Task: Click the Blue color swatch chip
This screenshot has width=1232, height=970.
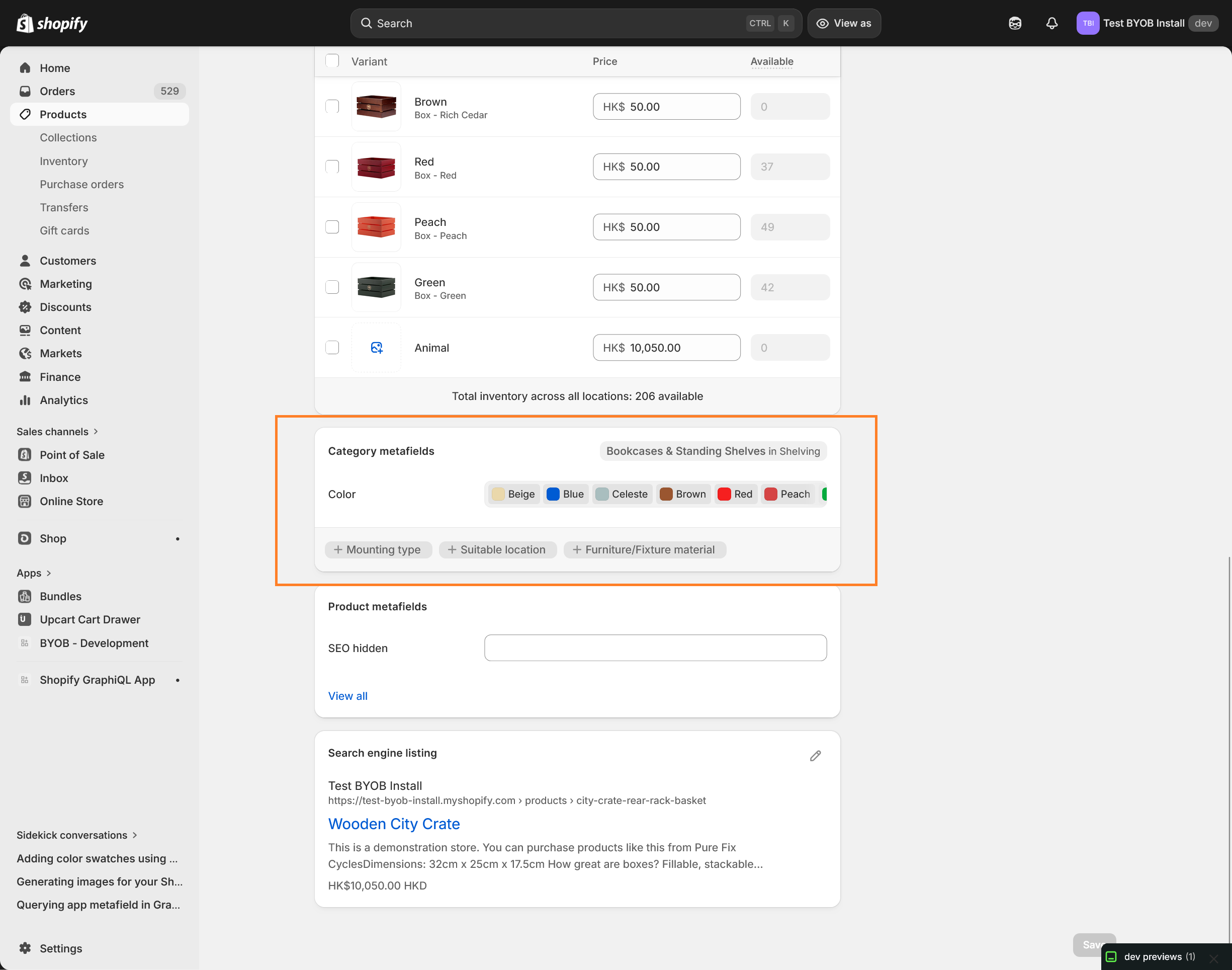Action: [x=565, y=494]
